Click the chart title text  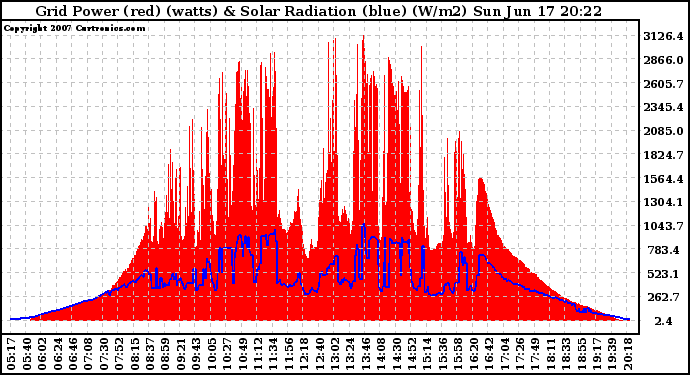(x=319, y=11)
